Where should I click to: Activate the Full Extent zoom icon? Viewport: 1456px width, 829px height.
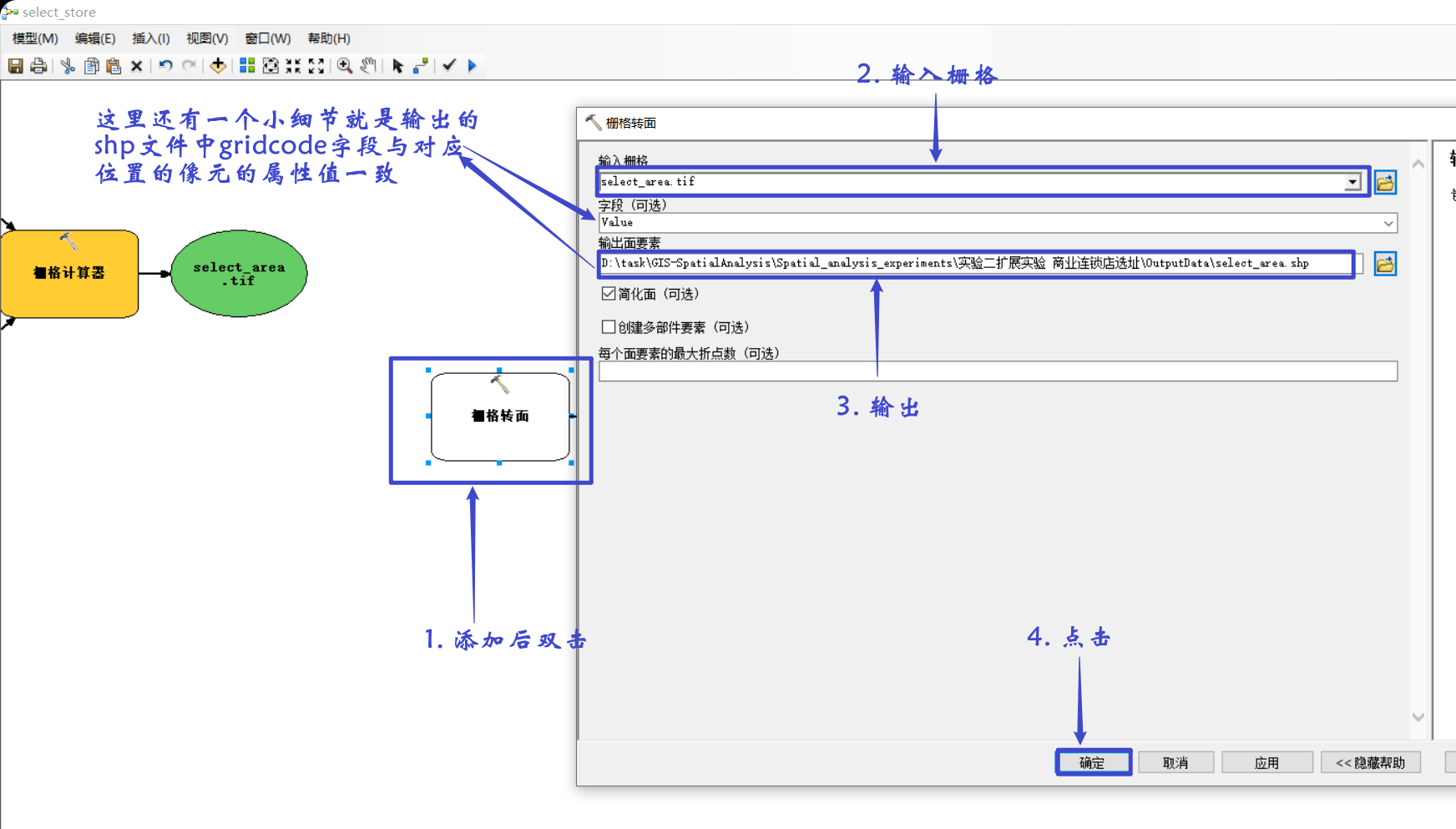tap(270, 66)
